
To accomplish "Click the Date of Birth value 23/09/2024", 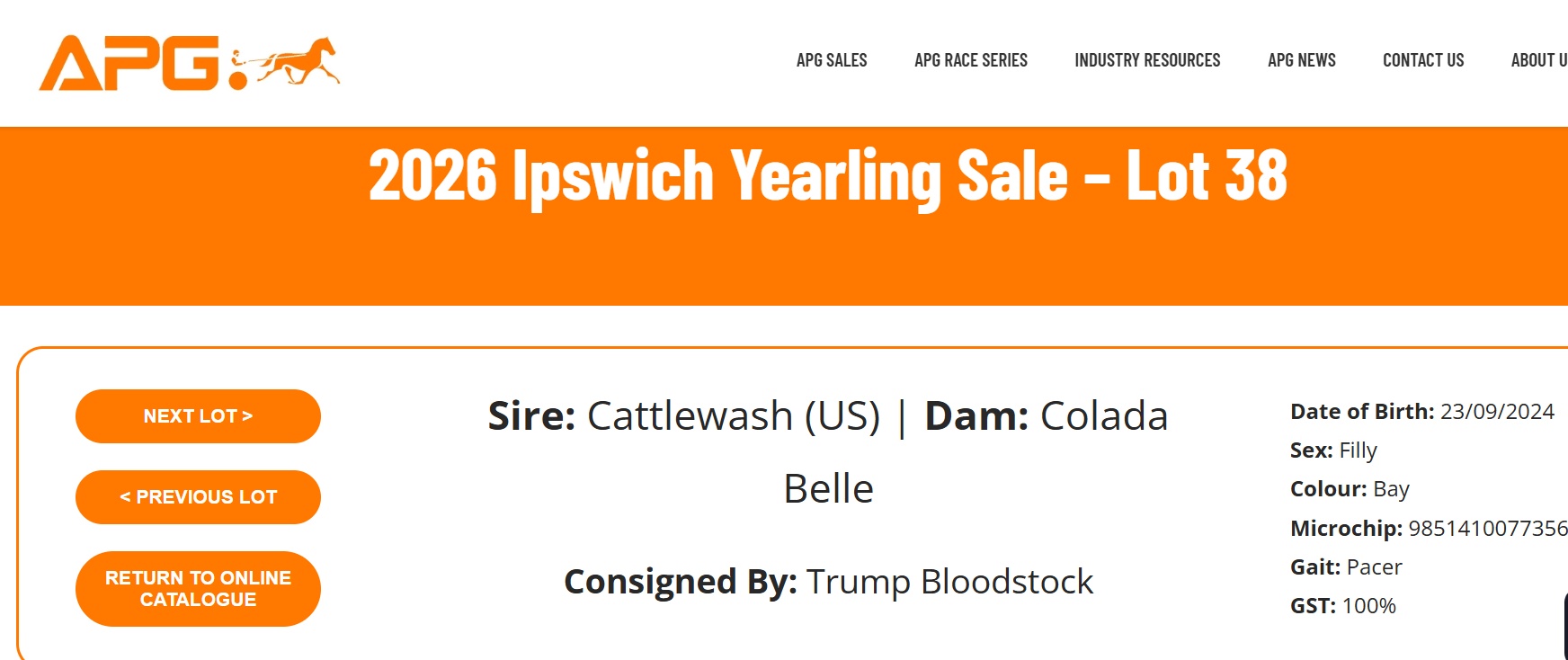I will 1496,411.
